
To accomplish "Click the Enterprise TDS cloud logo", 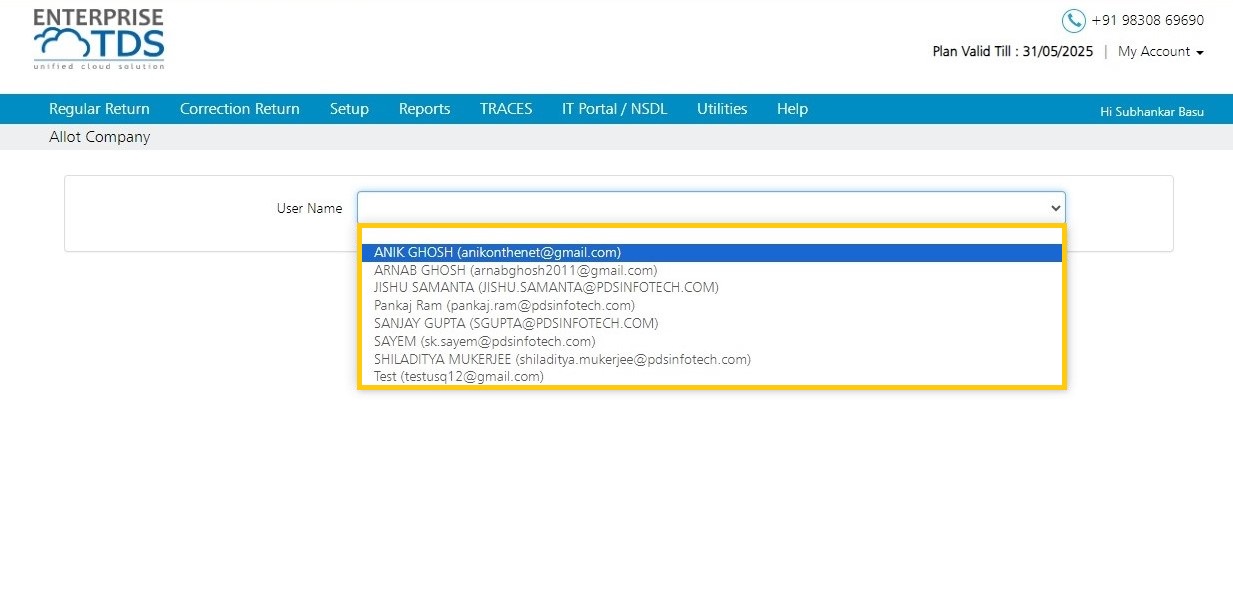I will click(x=98, y=40).
